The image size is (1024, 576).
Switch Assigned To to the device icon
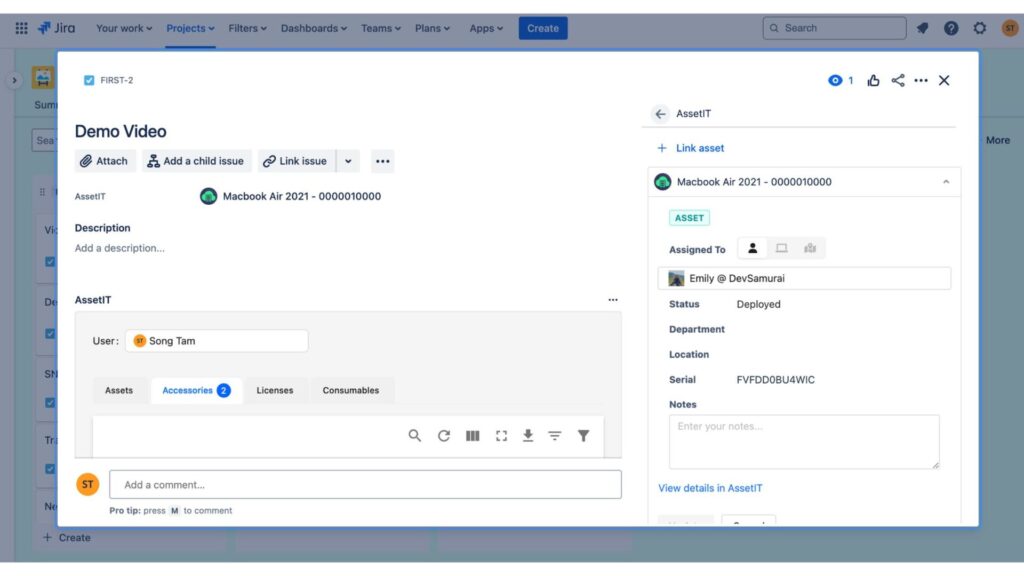pos(781,247)
